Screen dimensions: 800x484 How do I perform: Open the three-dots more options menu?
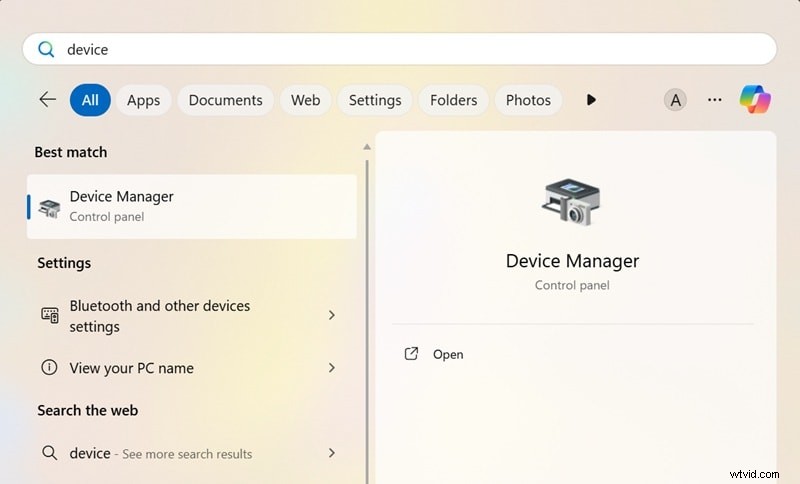[714, 99]
